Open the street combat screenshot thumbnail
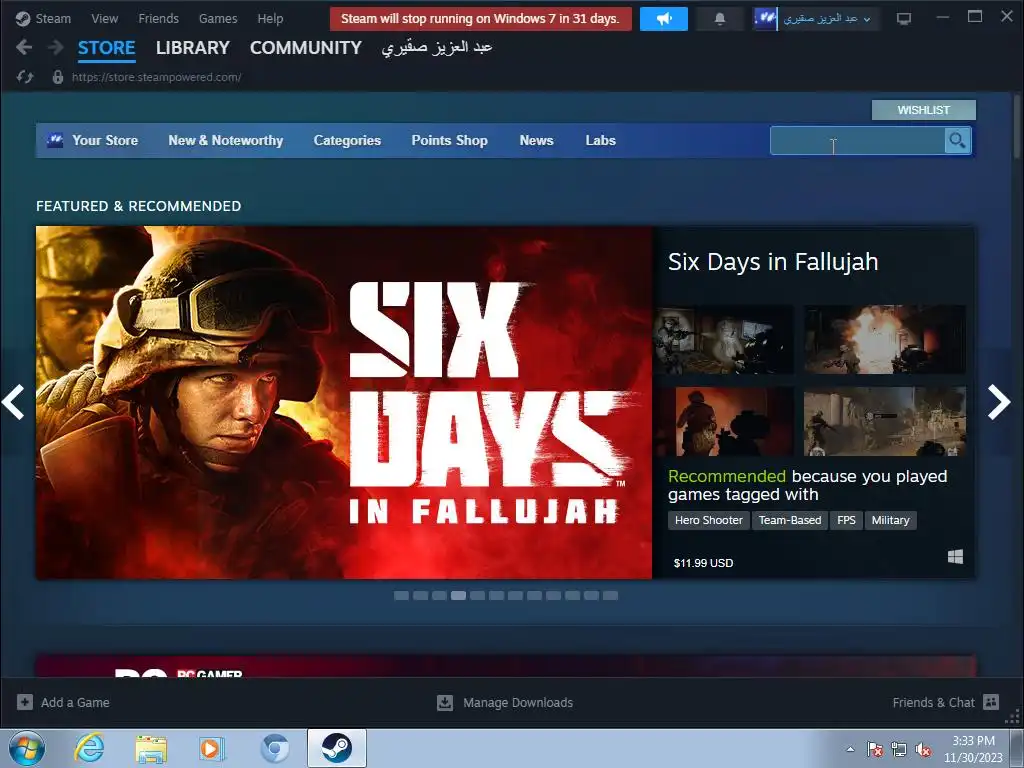1024x768 pixels. pyautogui.click(x=885, y=421)
